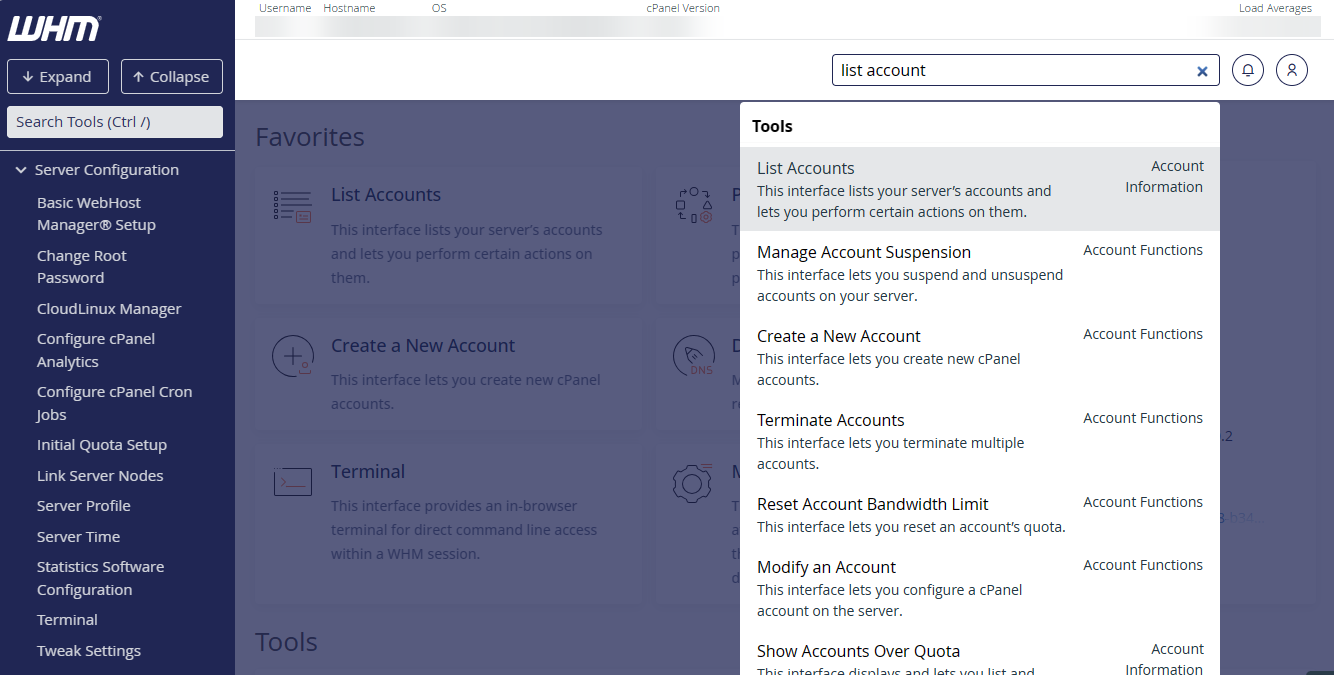Open the Terminal favorite card title
The height and width of the screenshot is (675, 1334).
[x=368, y=472]
